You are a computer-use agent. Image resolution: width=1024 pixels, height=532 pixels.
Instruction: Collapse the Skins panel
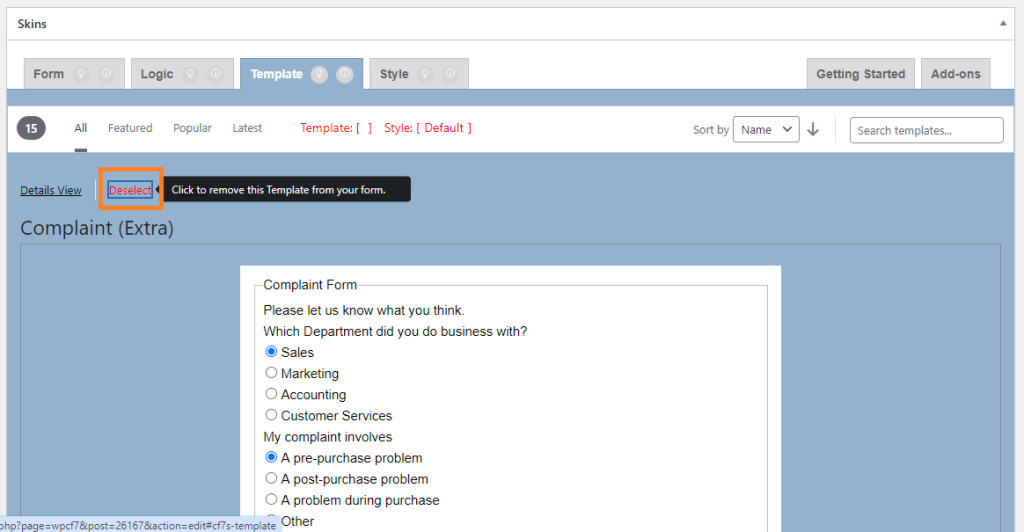click(x=1003, y=22)
